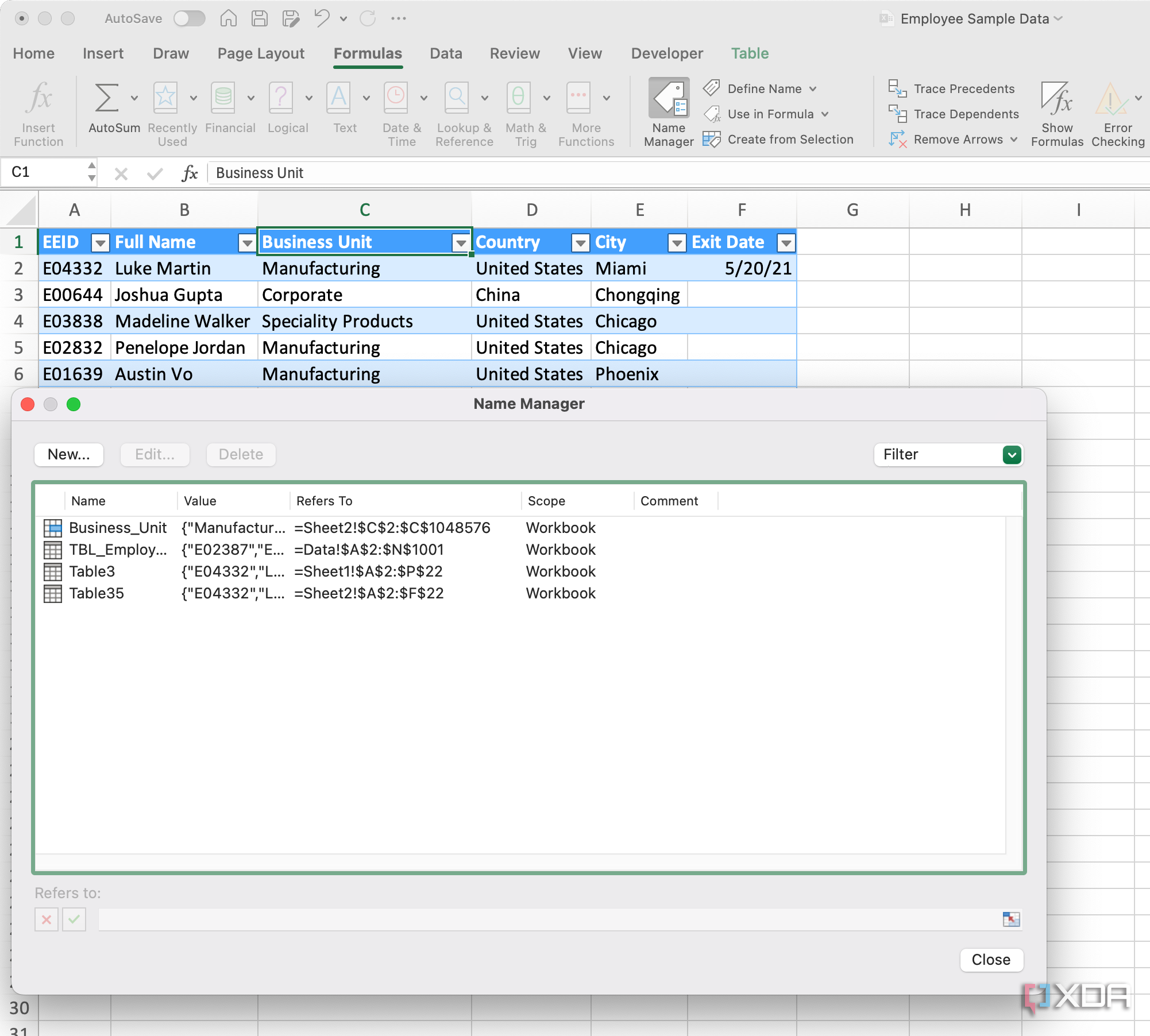
Task: Select the Table35 name entry
Action: (97, 593)
